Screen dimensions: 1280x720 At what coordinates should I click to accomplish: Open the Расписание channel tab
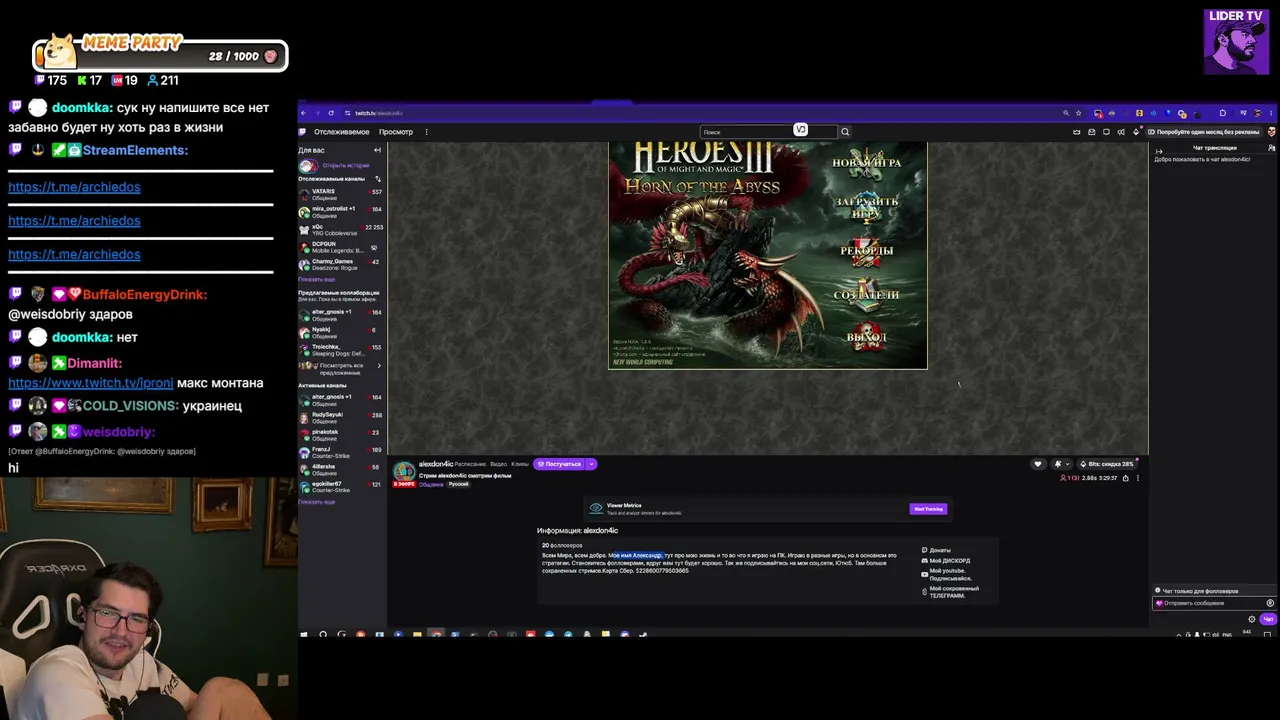(x=469, y=464)
